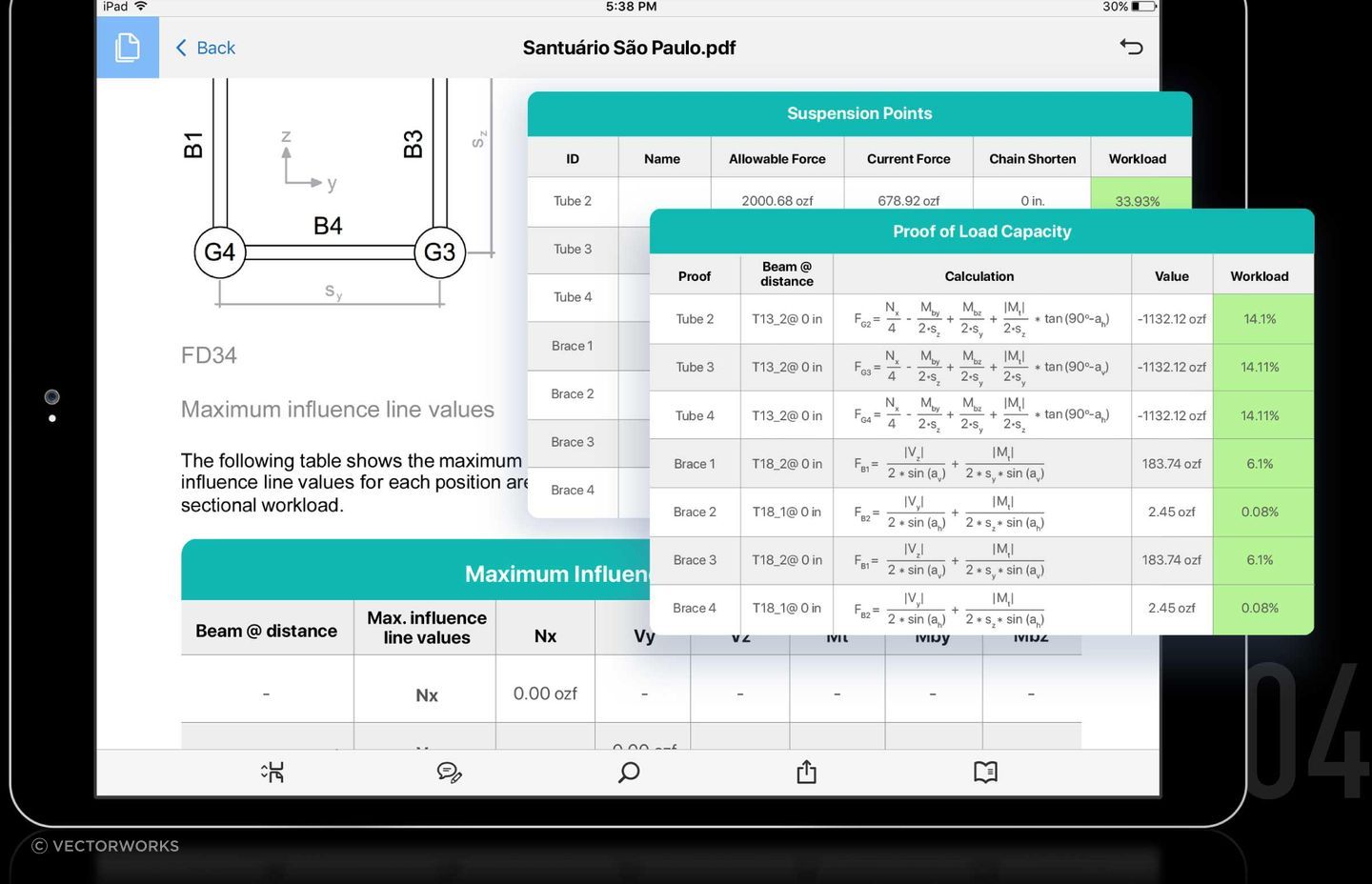
Task: Tap node G3 in the diagram
Action: (439, 252)
